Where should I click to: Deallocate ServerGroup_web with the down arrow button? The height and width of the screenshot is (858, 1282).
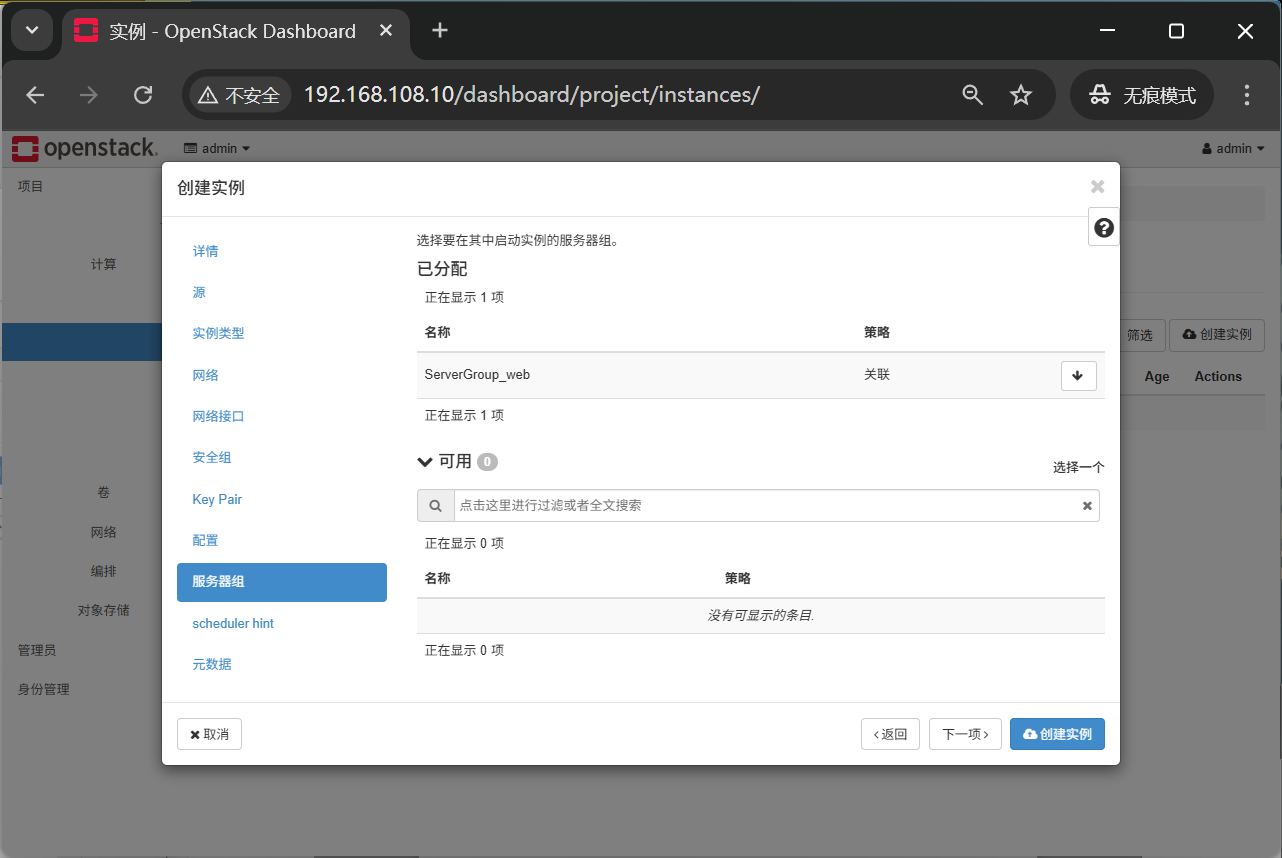(x=1078, y=376)
